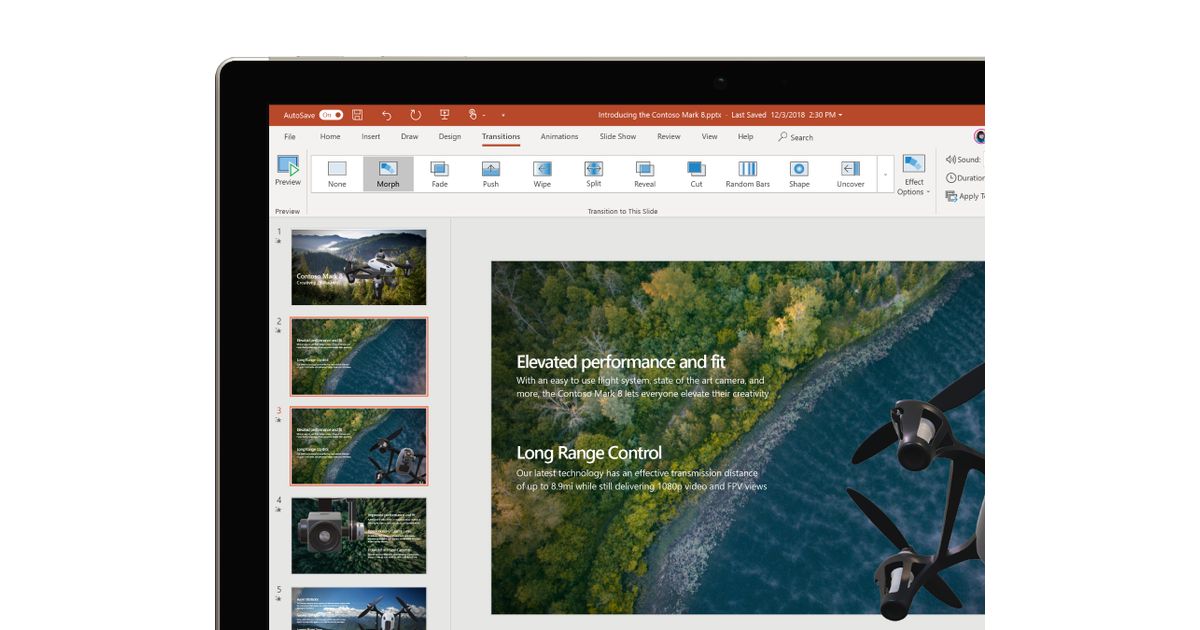Choose the Random Bars transition
The image size is (1200, 630).
tap(747, 173)
